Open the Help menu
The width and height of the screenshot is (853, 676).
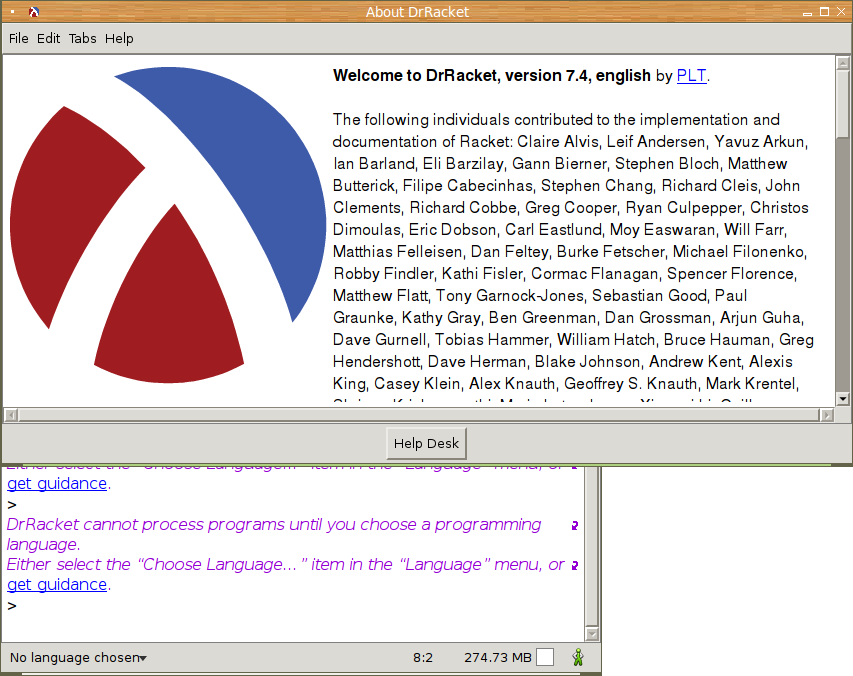coord(119,39)
